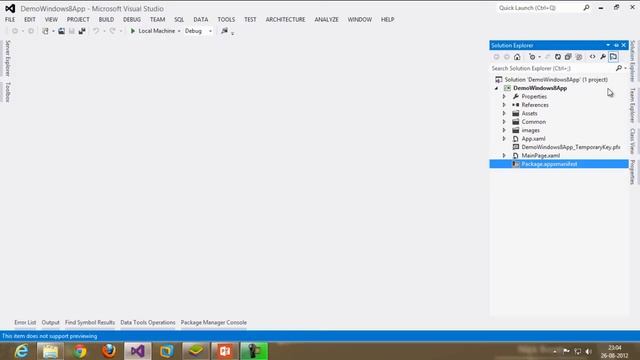Image resolution: width=640 pixels, height=360 pixels.
Task: Click the New Project toolbar icon
Action: (45, 31)
